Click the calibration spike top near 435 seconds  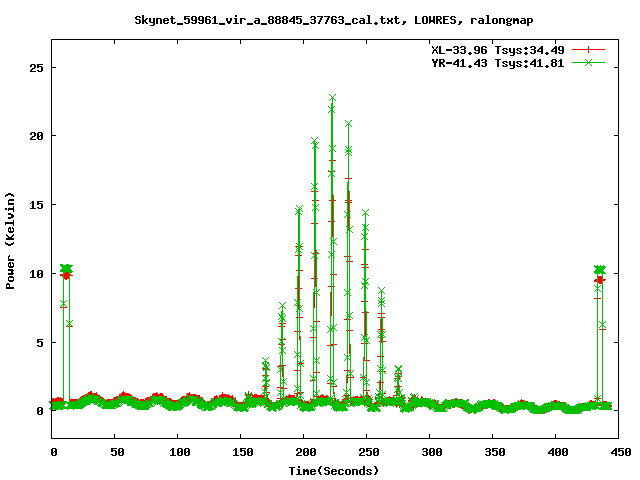coord(600,270)
